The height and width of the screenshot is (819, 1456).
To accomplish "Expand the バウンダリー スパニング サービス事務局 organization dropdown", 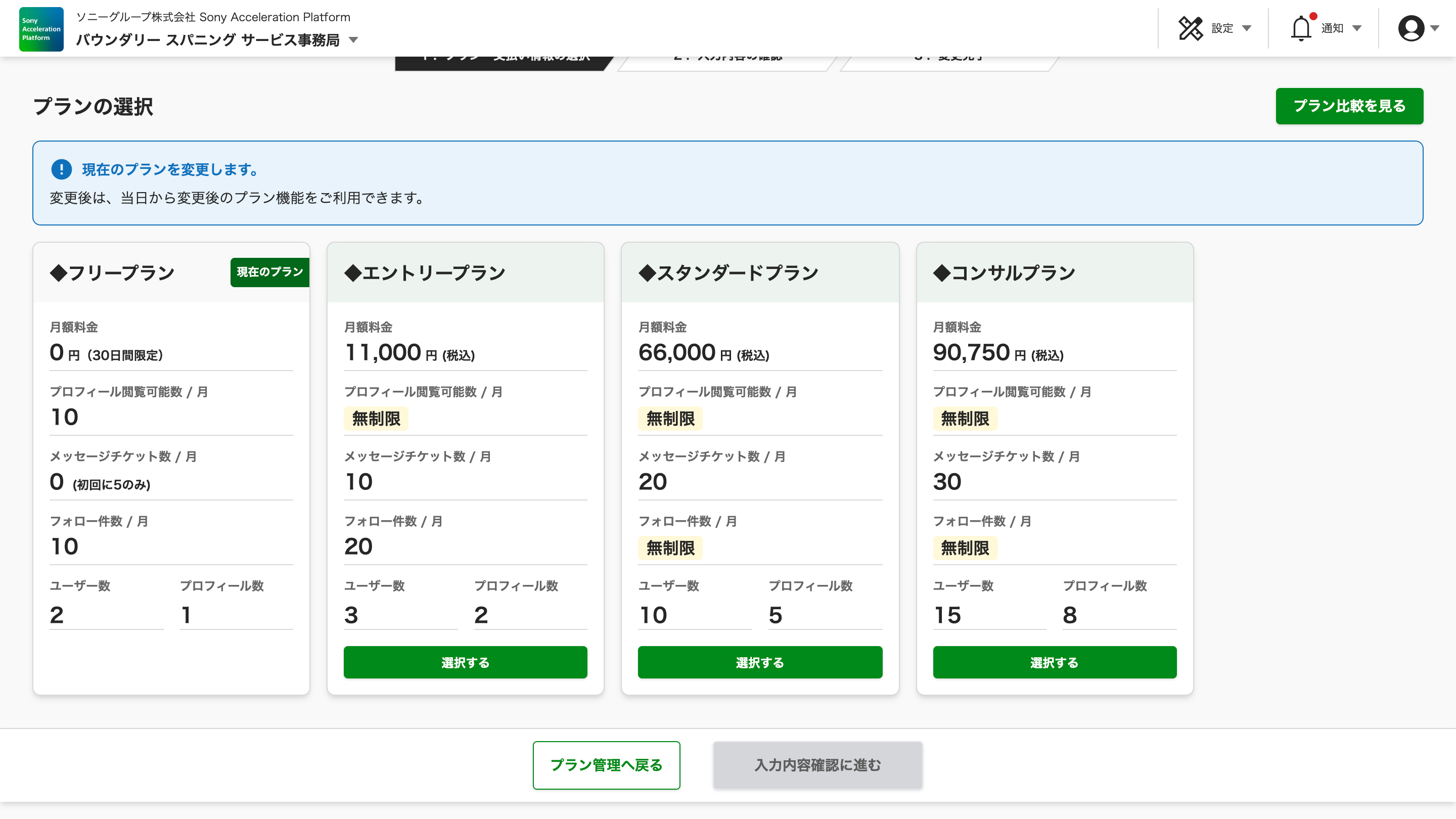I will 353,40.
